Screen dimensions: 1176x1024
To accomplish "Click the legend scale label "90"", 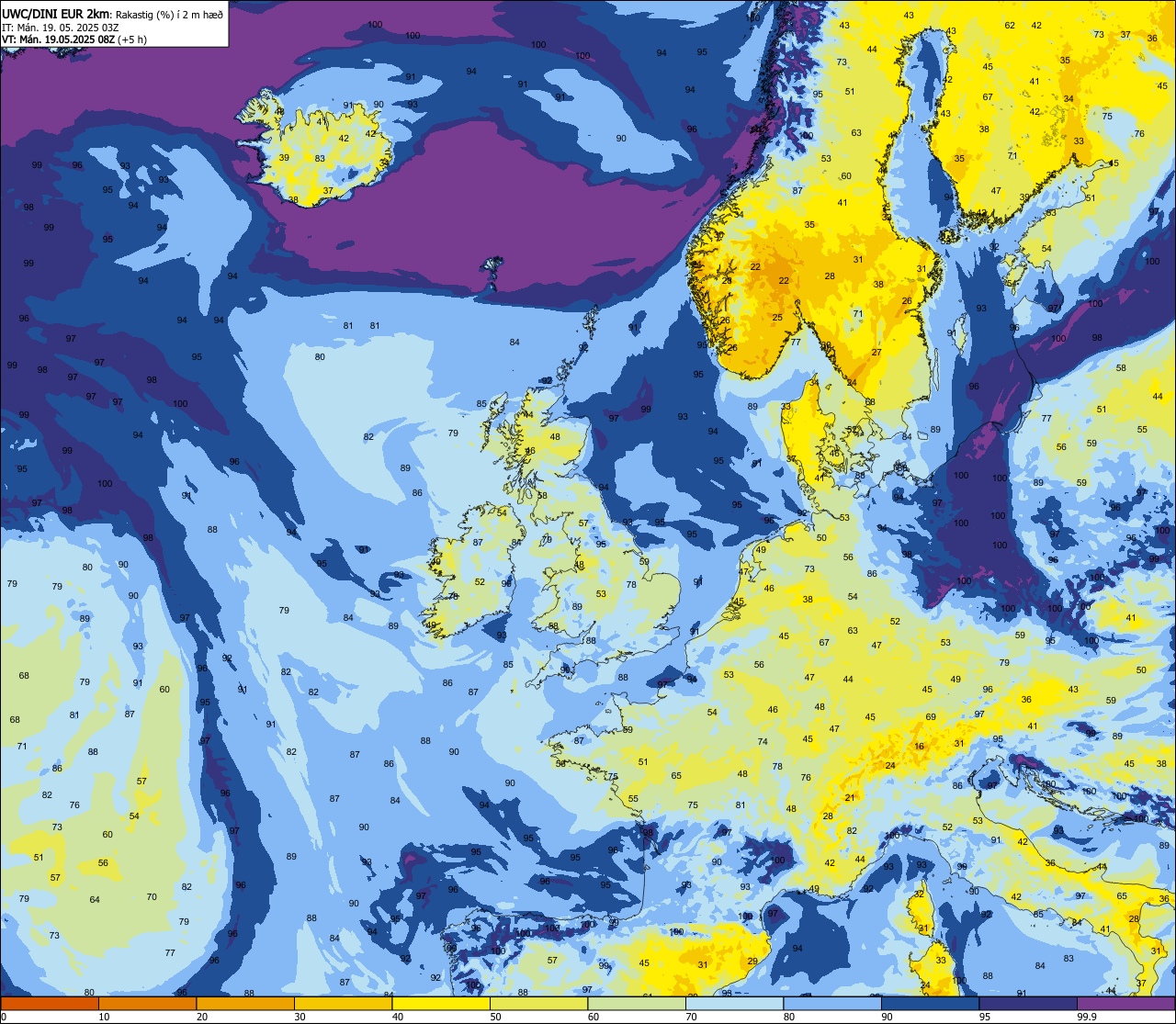I will click(887, 1017).
